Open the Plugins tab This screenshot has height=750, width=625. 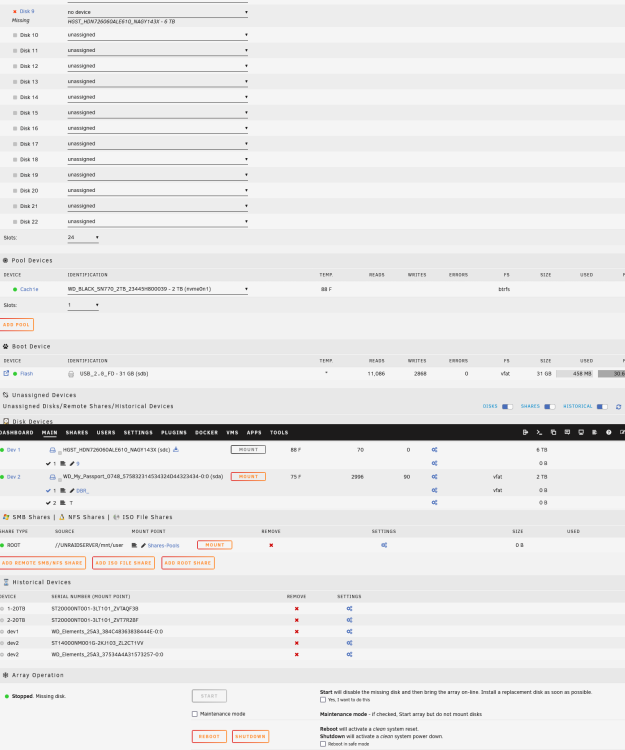coord(174,432)
